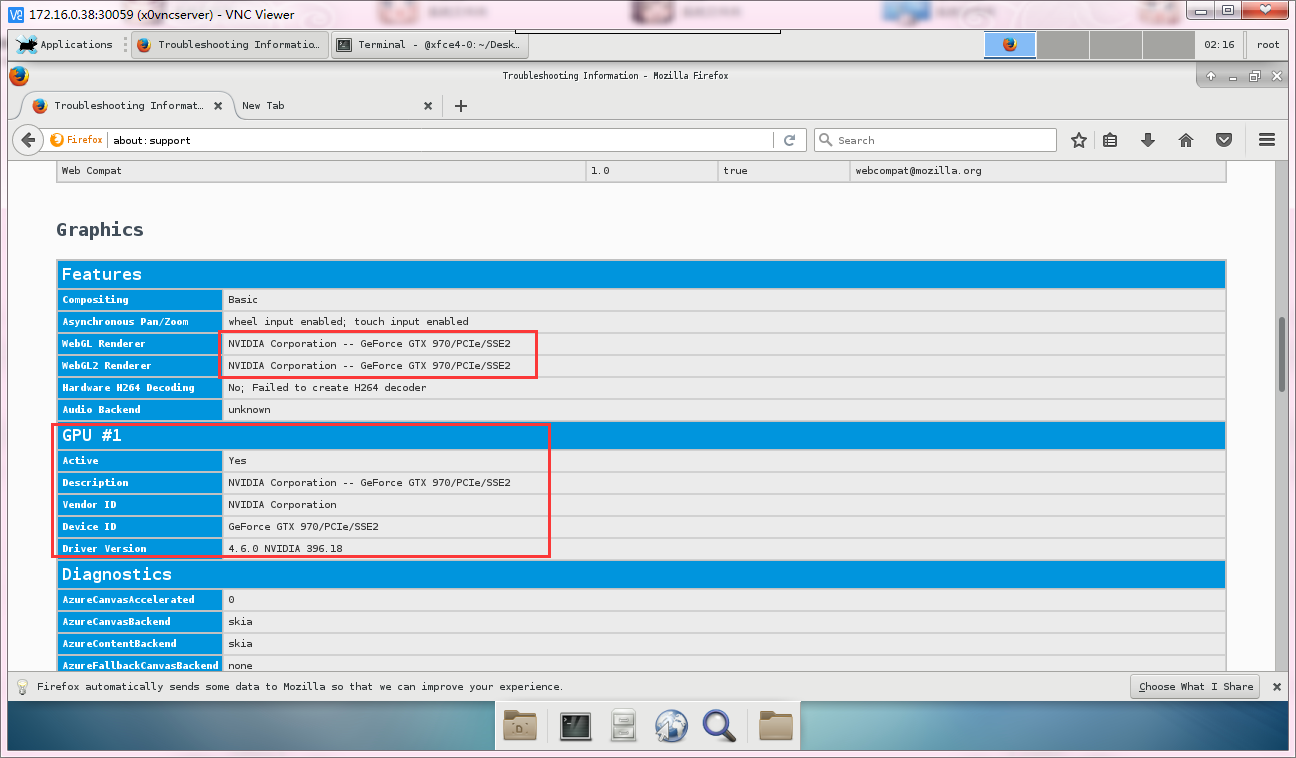
Task: Click the GPU #1 table header
Action: (x=641, y=435)
